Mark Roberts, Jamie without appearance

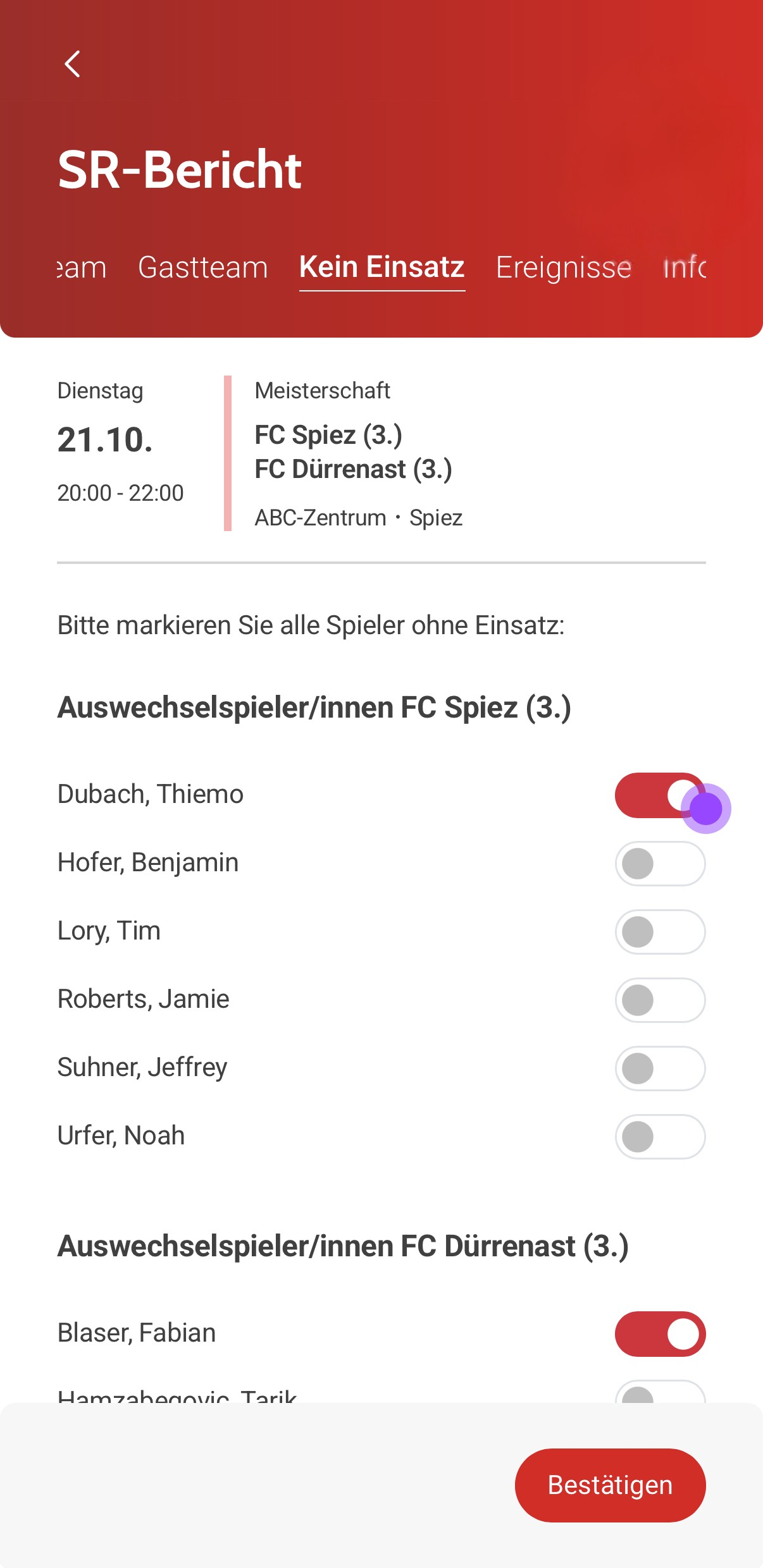(x=659, y=1000)
